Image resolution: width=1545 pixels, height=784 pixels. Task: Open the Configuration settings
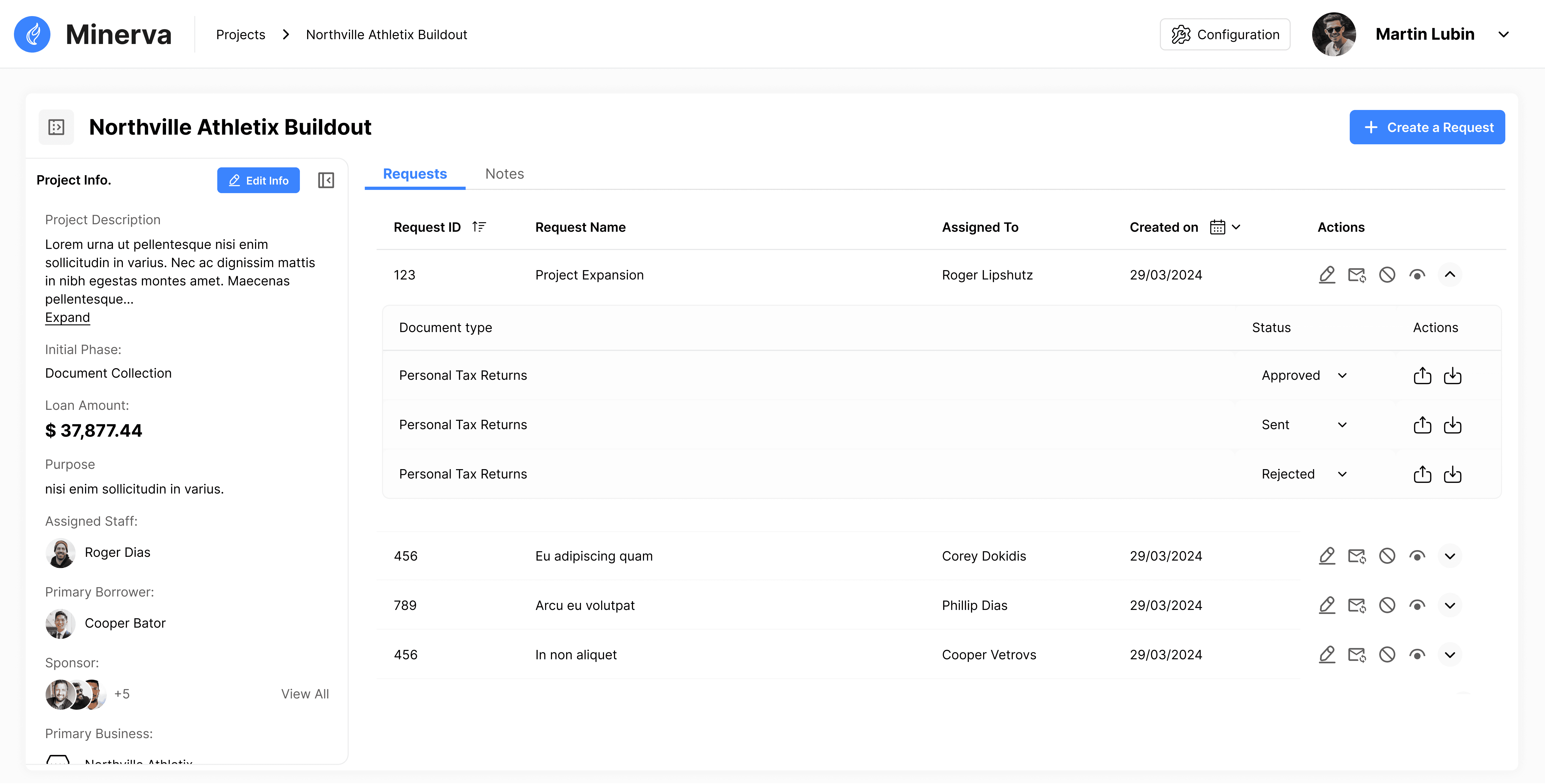click(x=1225, y=35)
